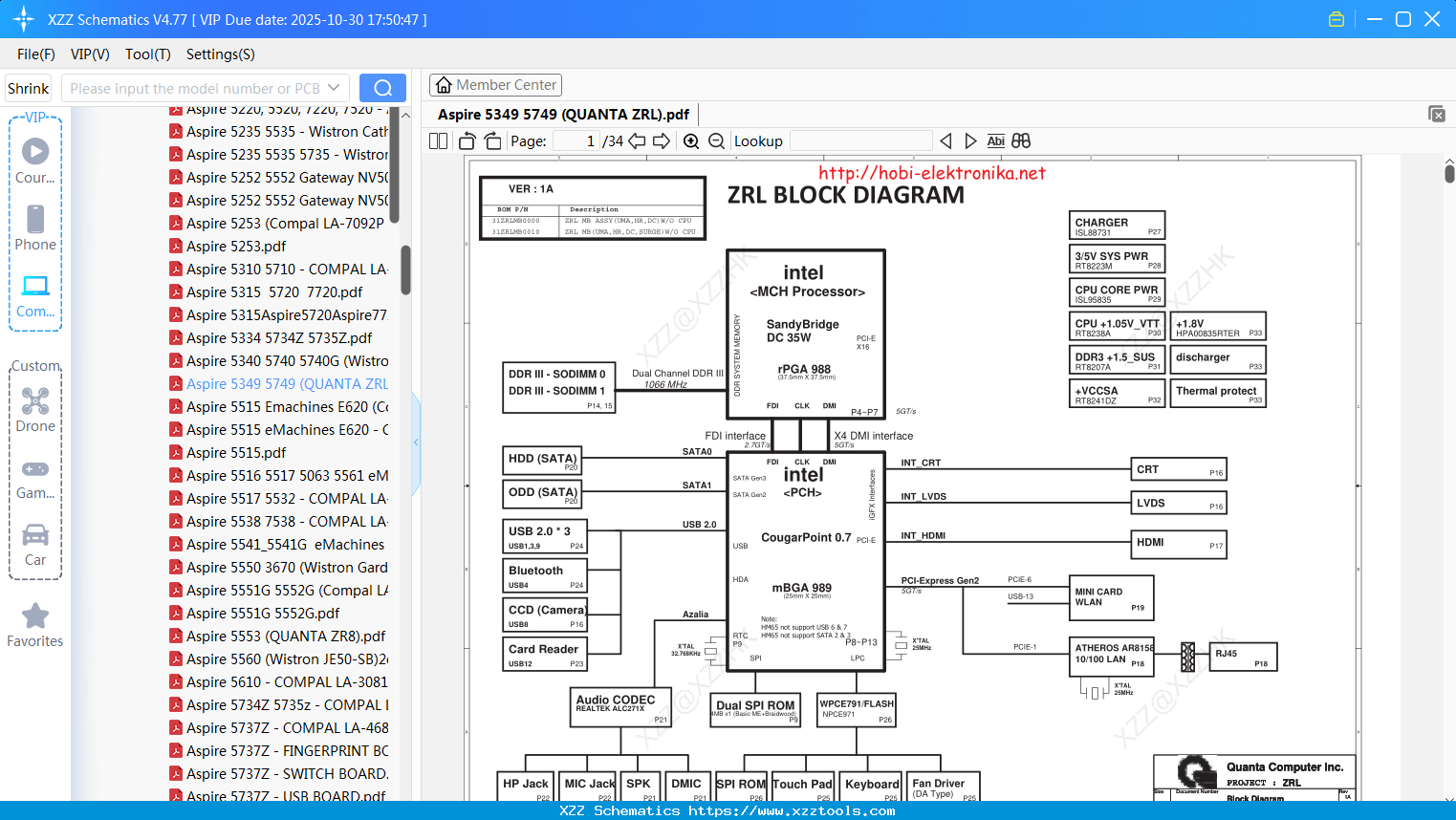Viewport: 1456px width, 820px height.
Task: Open "Aspire 5551G 5552G.pdf"
Action: click(x=255, y=614)
